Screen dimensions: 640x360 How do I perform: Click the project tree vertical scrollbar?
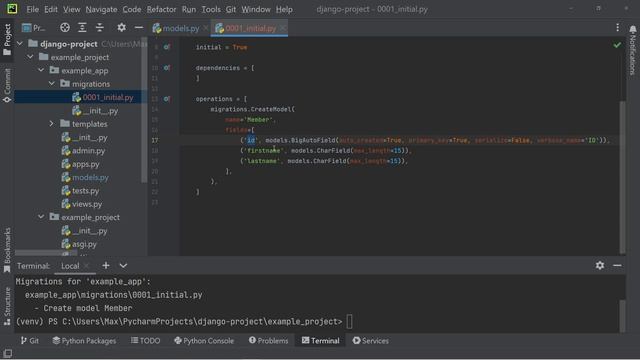point(144,110)
